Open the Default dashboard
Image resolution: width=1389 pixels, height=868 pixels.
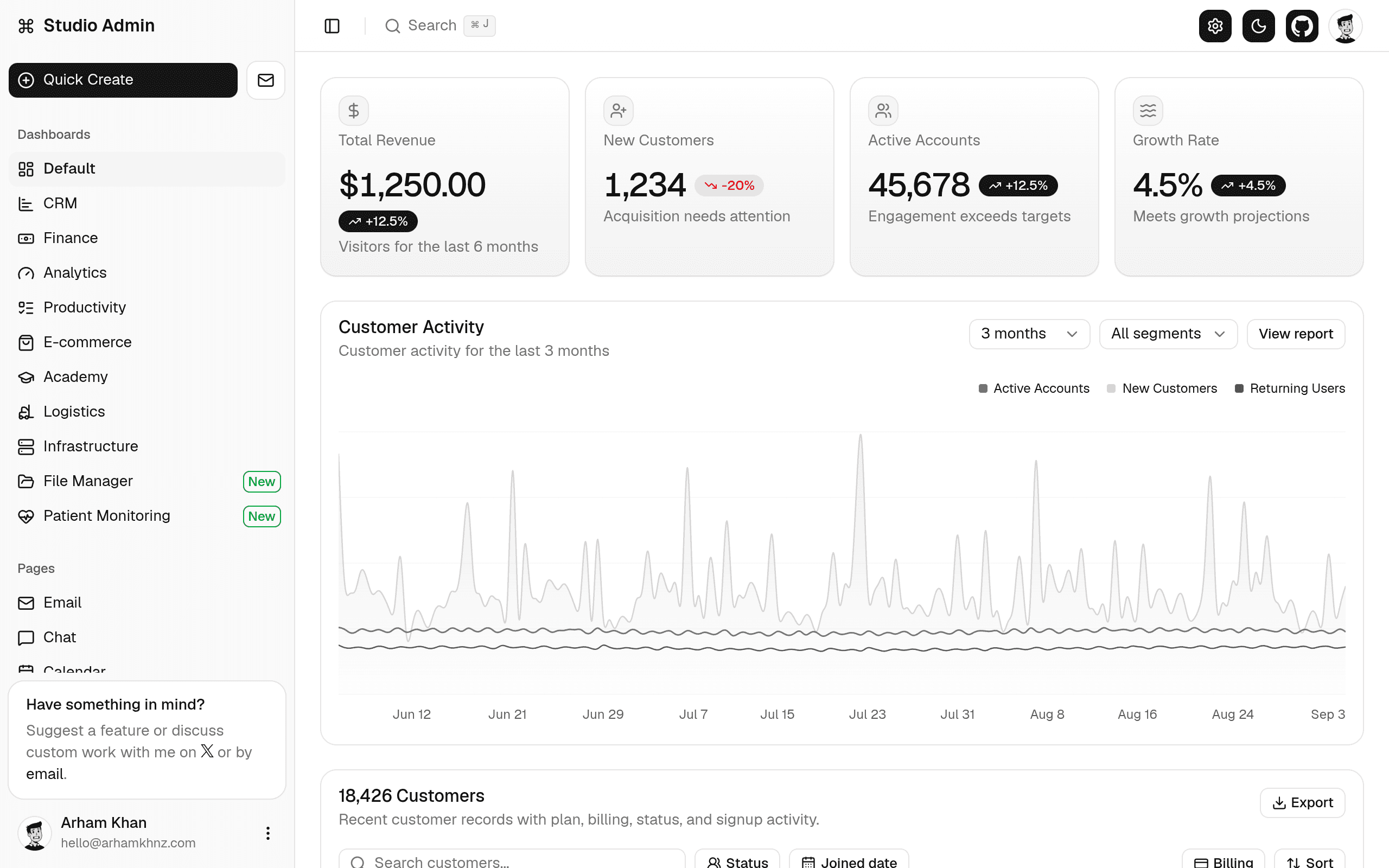(147, 169)
